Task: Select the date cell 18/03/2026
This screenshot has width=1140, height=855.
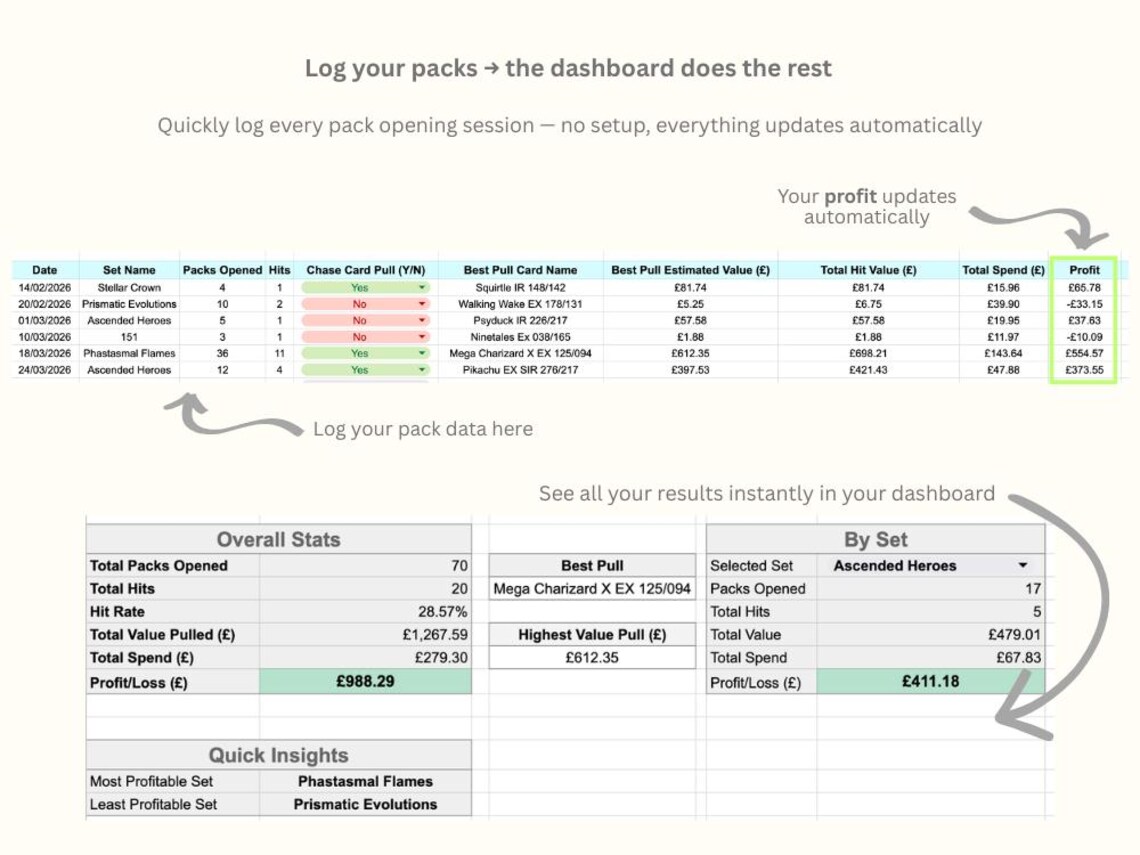Action: tap(44, 353)
